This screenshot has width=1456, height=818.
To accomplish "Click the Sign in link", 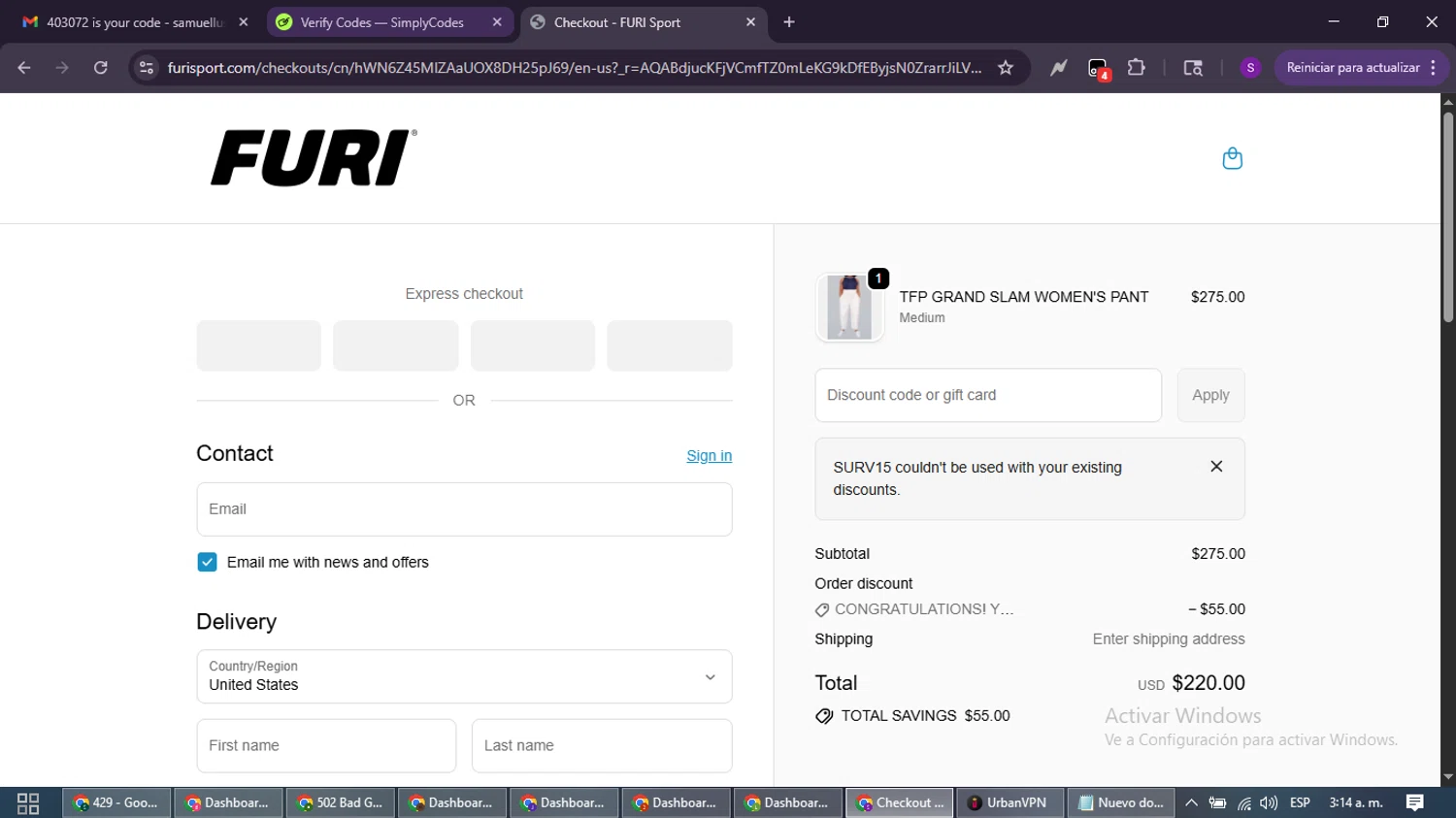I will pyautogui.click(x=710, y=456).
